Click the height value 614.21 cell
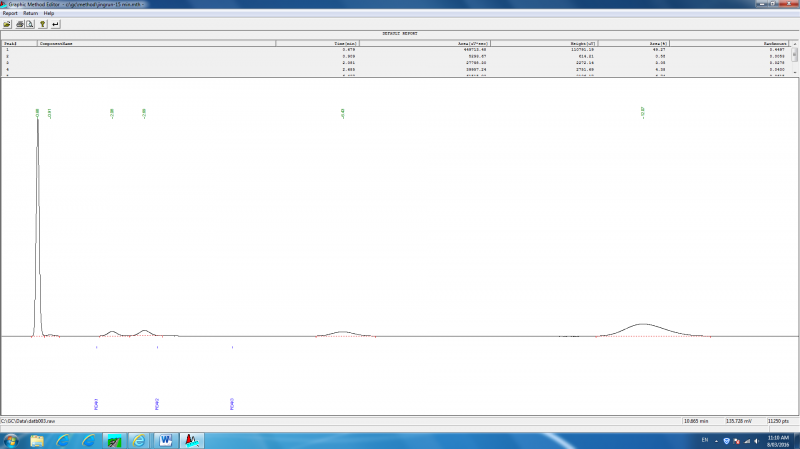 click(585, 56)
